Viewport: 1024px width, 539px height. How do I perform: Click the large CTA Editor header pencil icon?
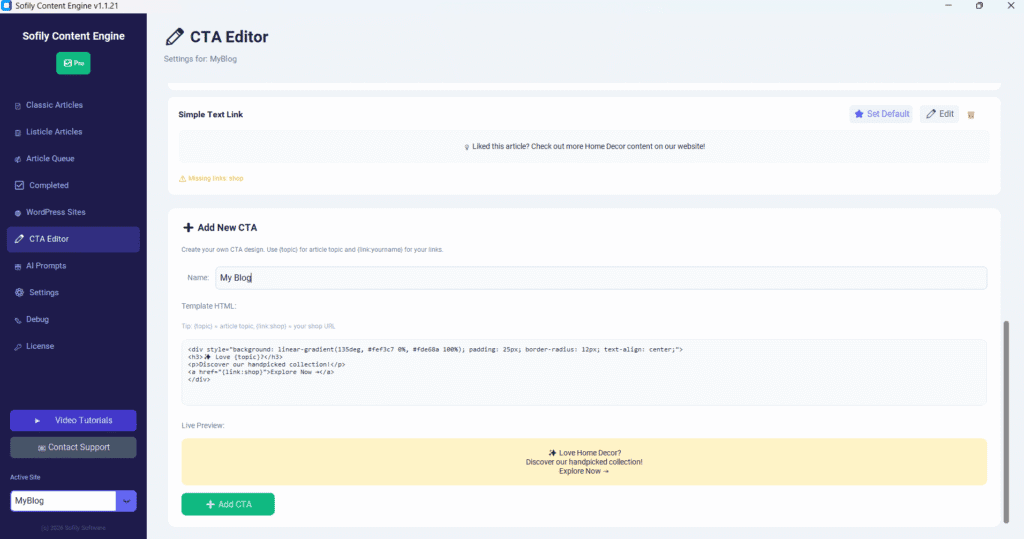[x=174, y=37]
